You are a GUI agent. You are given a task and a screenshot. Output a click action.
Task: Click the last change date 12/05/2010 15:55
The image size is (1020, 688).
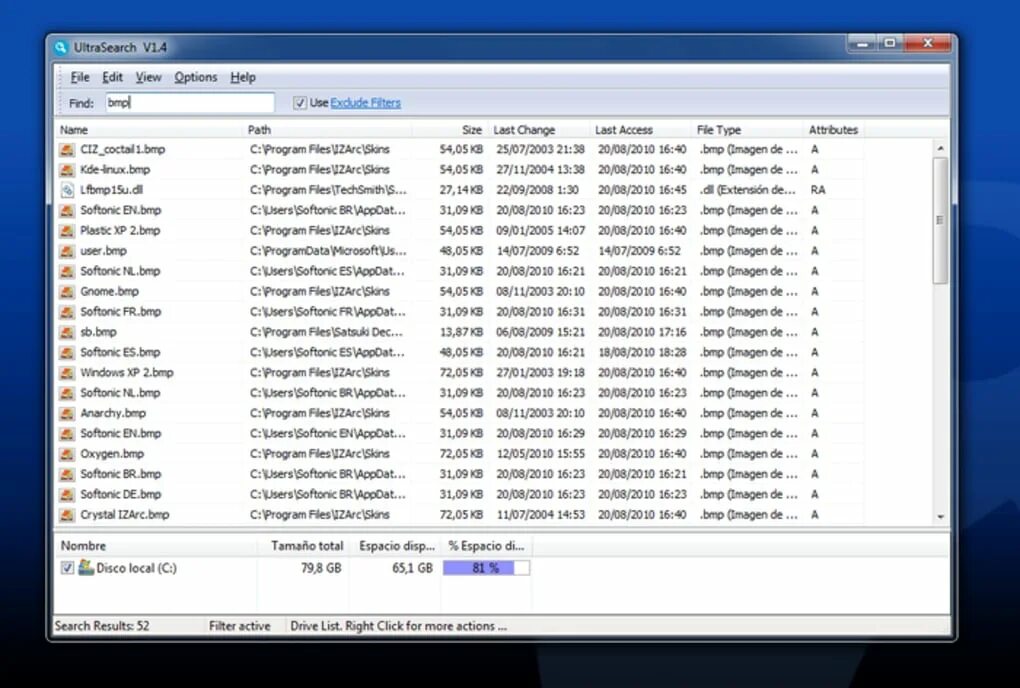pyautogui.click(x=541, y=454)
